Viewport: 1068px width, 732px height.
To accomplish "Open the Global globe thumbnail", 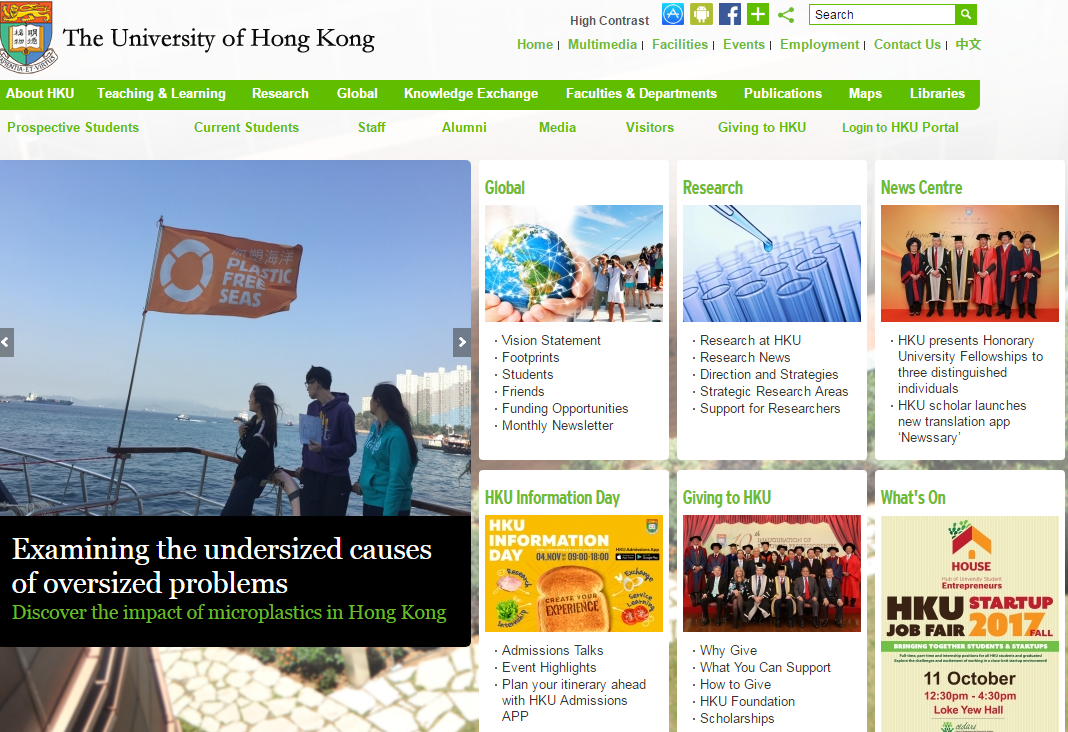I will tap(574, 264).
